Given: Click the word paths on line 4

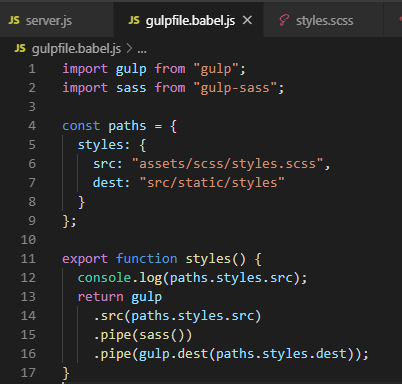Looking at the screenshot, I should [127, 126].
